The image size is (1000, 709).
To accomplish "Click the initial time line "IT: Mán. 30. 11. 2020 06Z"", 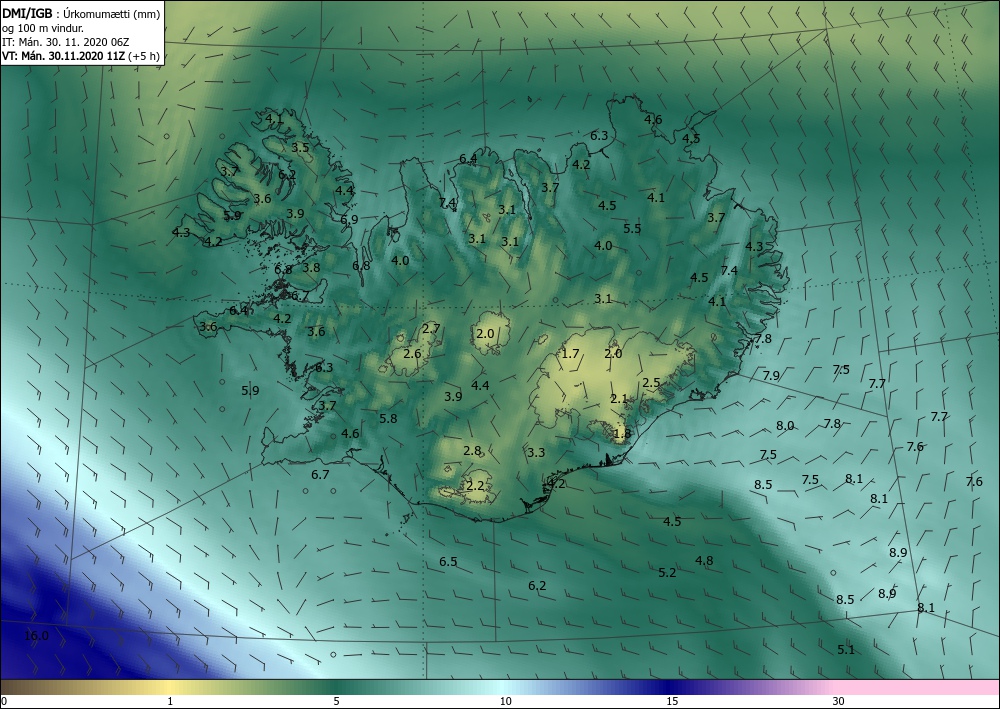I will pos(66,42).
